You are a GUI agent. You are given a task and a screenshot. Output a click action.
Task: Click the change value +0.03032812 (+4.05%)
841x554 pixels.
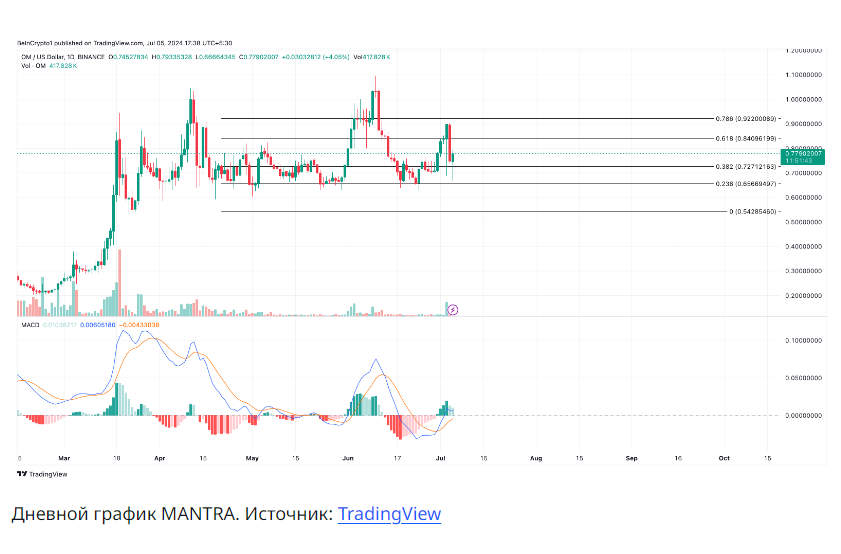point(315,57)
